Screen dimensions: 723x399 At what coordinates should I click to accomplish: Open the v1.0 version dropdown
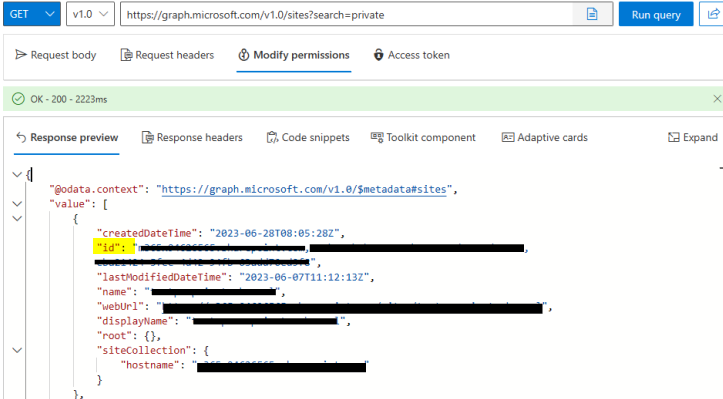pyautogui.click(x=90, y=14)
